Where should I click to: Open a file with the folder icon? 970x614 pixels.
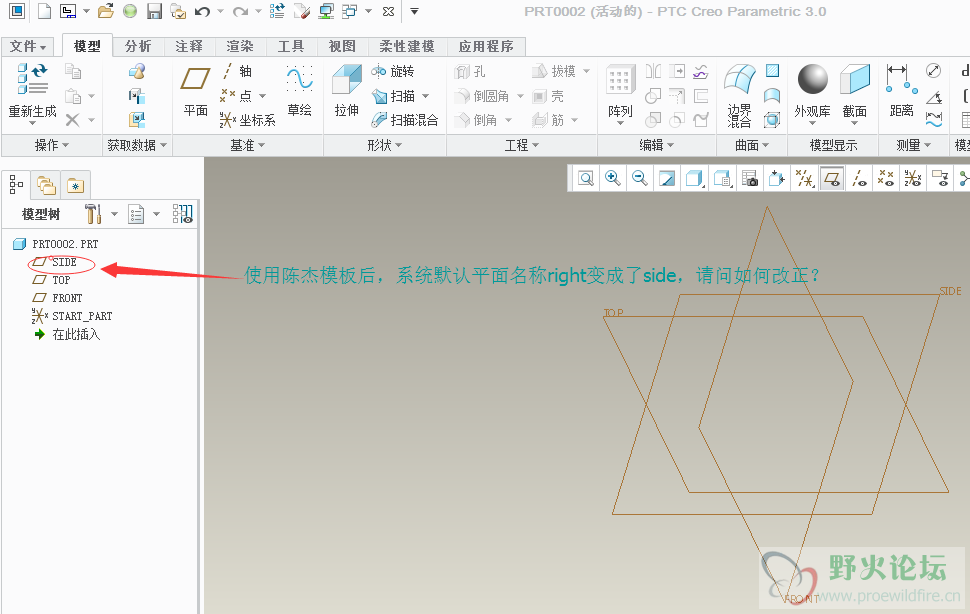pos(106,11)
